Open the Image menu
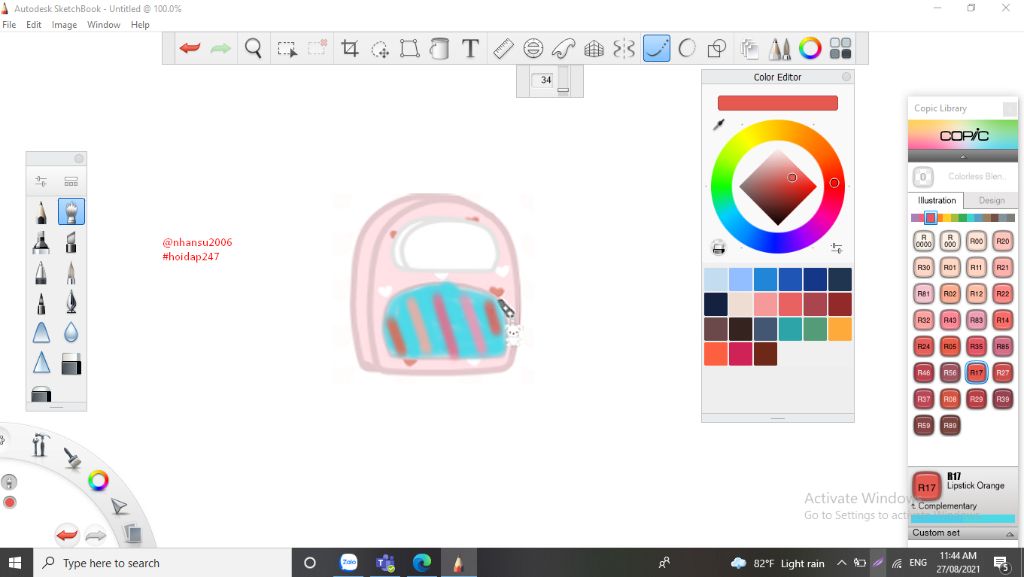 pos(64,25)
